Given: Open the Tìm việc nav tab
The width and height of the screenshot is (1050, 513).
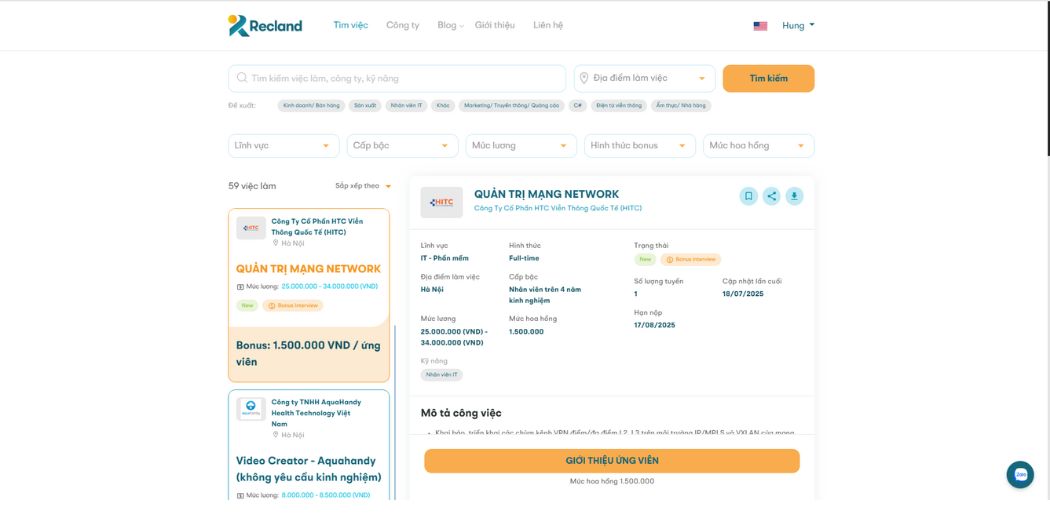Looking at the screenshot, I should click(x=351, y=25).
